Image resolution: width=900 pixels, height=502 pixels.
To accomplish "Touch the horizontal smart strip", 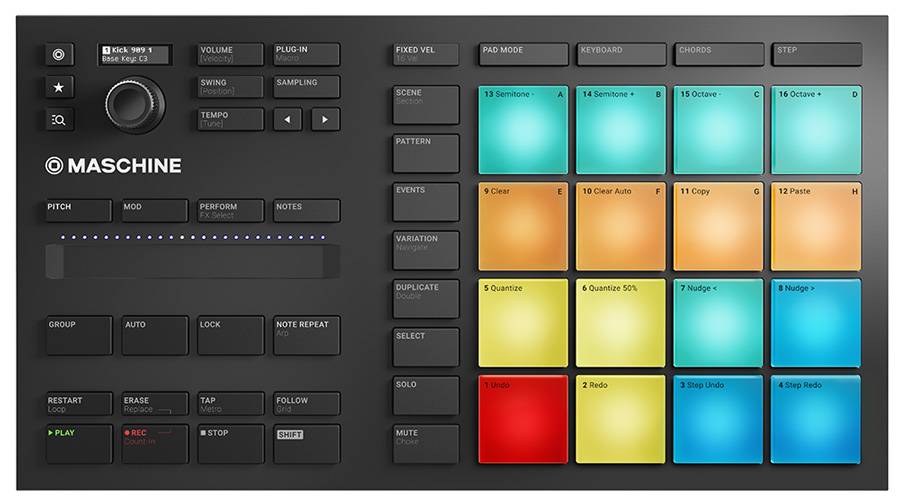I will point(193,262).
